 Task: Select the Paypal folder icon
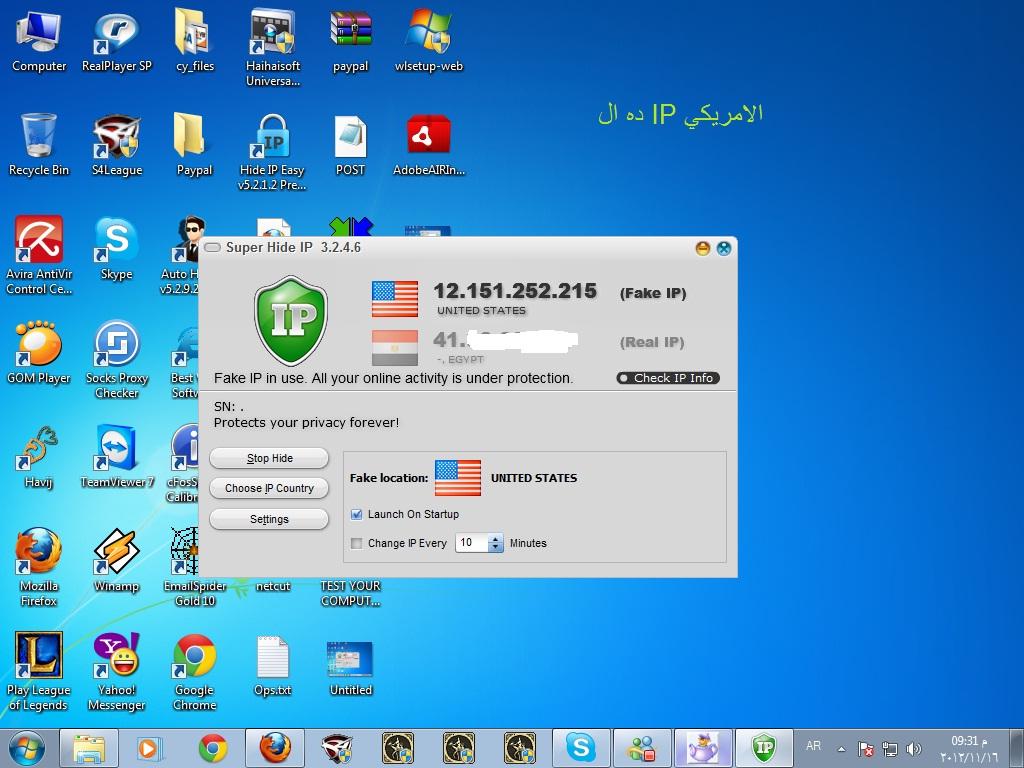[x=194, y=145]
